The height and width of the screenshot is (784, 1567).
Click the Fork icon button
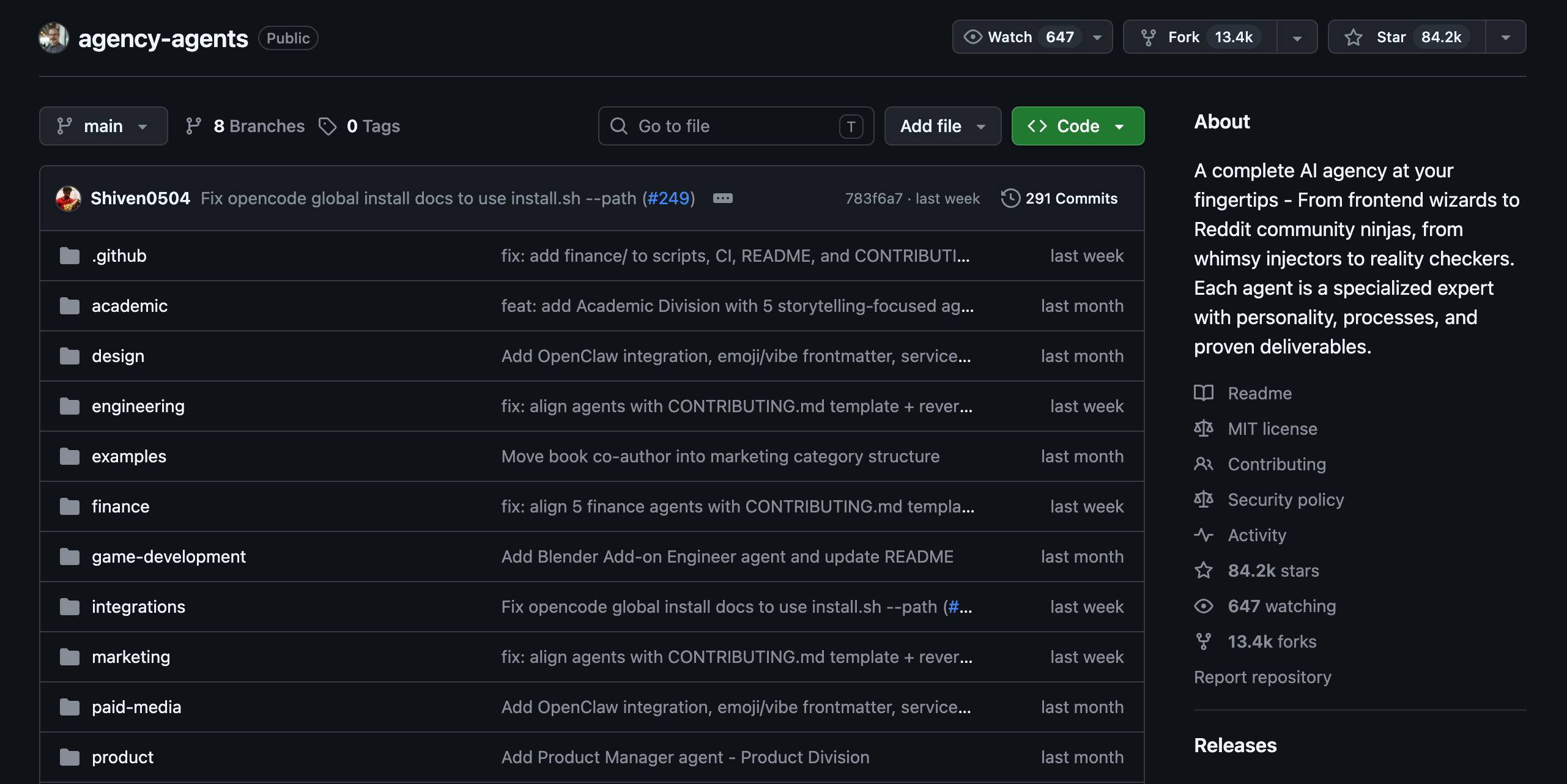coord(1149,37)
